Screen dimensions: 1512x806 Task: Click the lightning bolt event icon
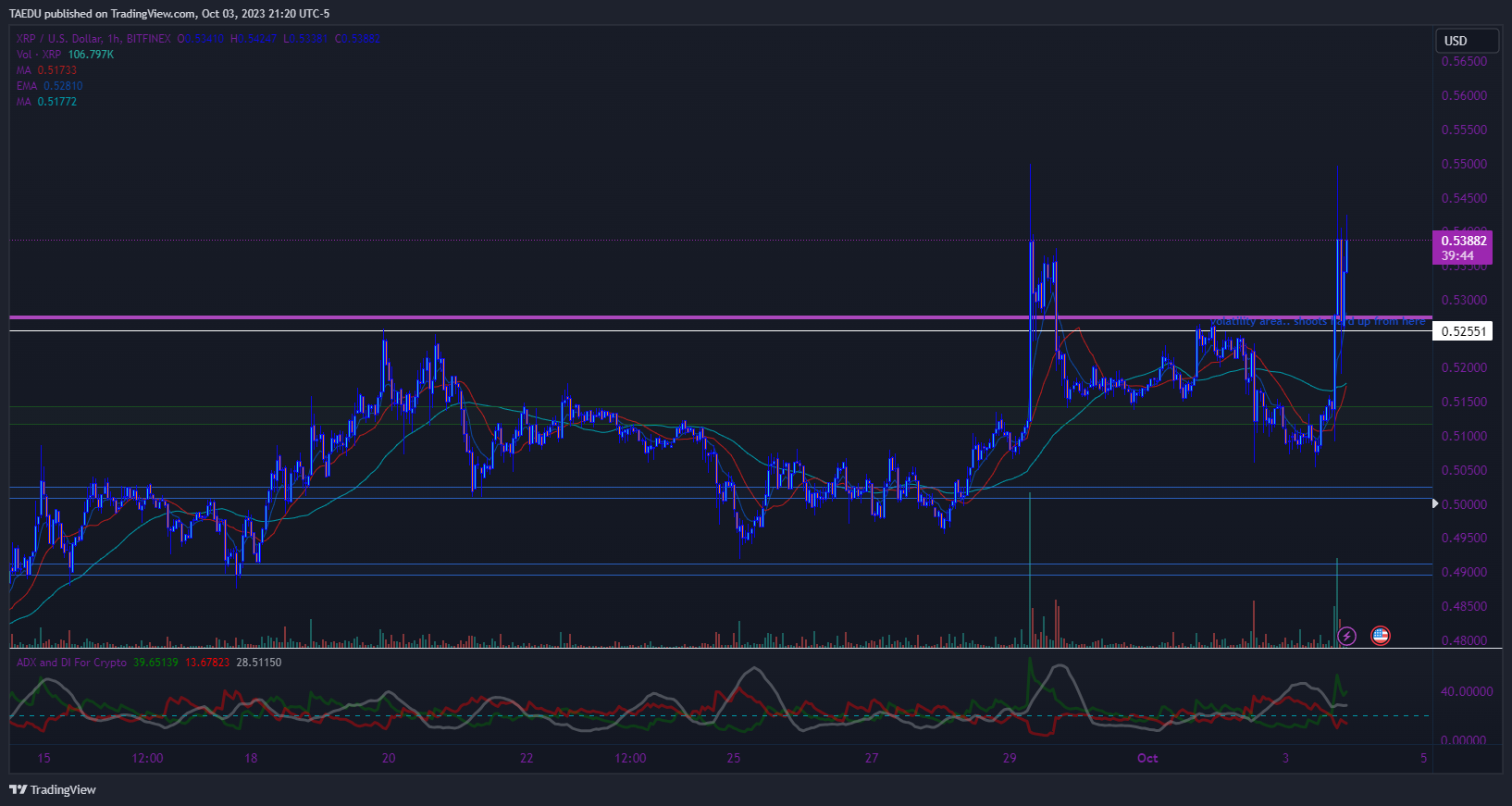coord(1347,636)
